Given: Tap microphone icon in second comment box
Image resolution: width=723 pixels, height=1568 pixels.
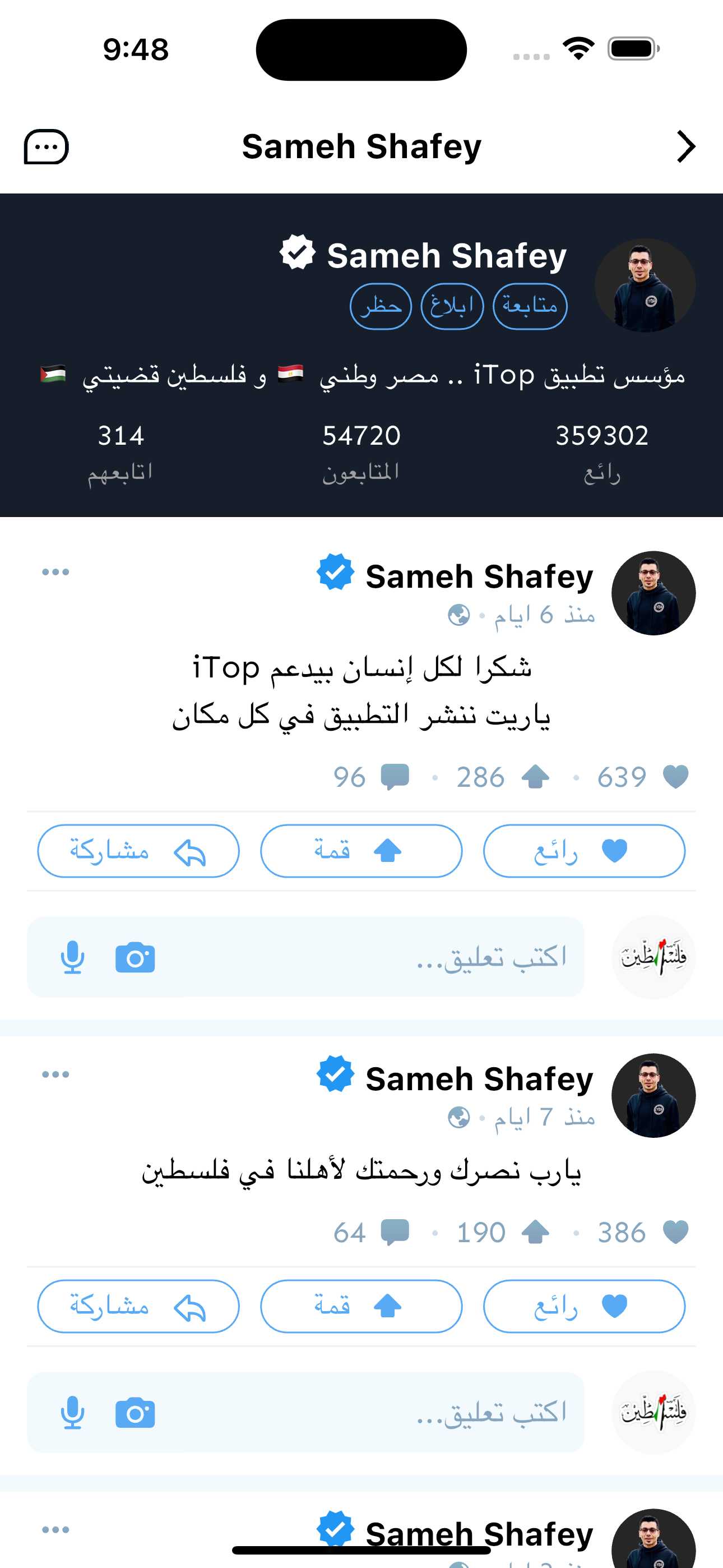Looking at the screenshot, I should coord(72,1413).
